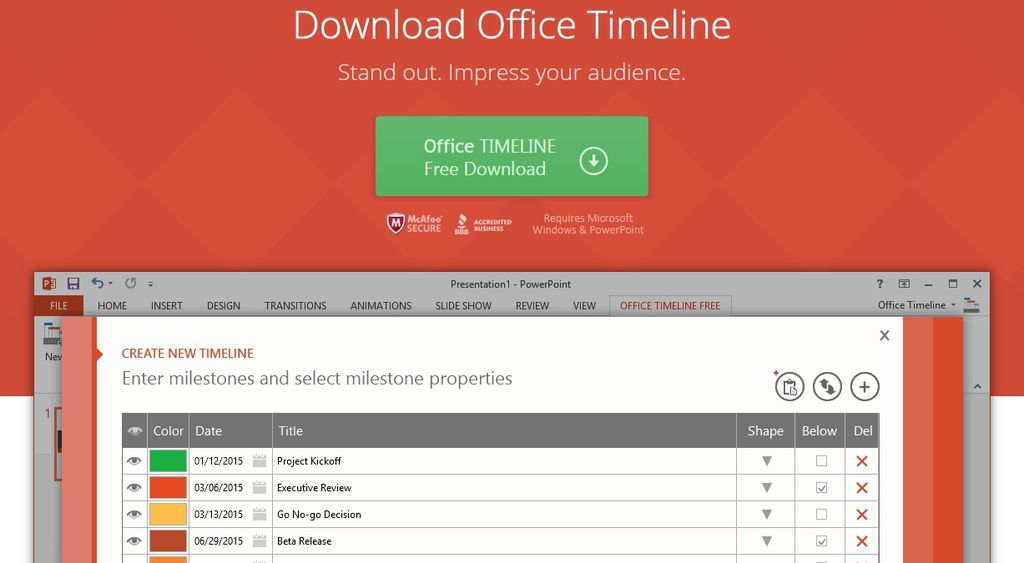The height and width of the screenshot is (563, 1024).
Task: Toggle visibility of Project Kickoff milestone
Action: tap(134, 461)
